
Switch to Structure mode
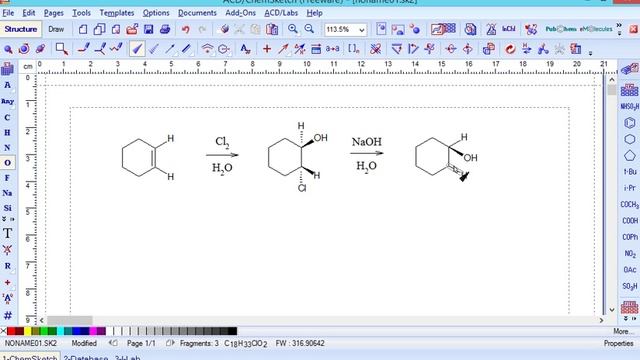click(x=21, y=29)
